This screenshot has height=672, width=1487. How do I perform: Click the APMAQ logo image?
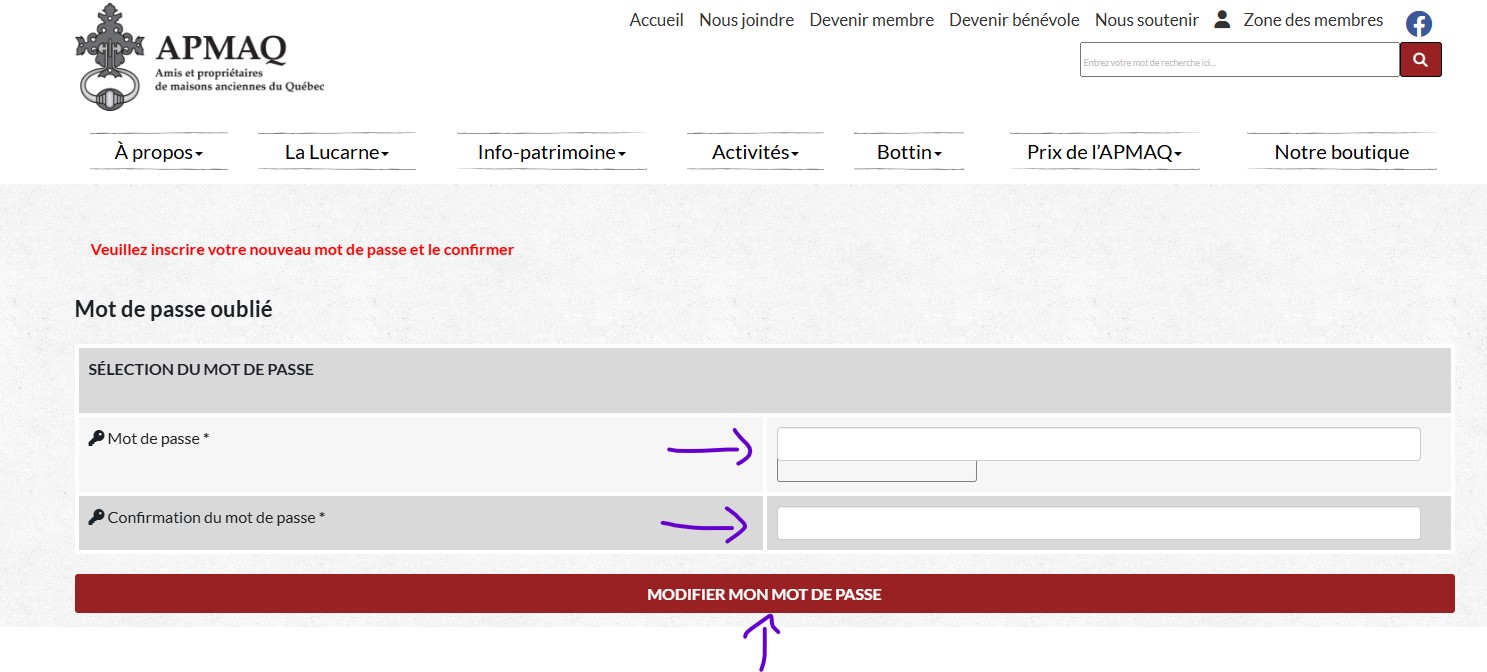[x=199, y=57]
